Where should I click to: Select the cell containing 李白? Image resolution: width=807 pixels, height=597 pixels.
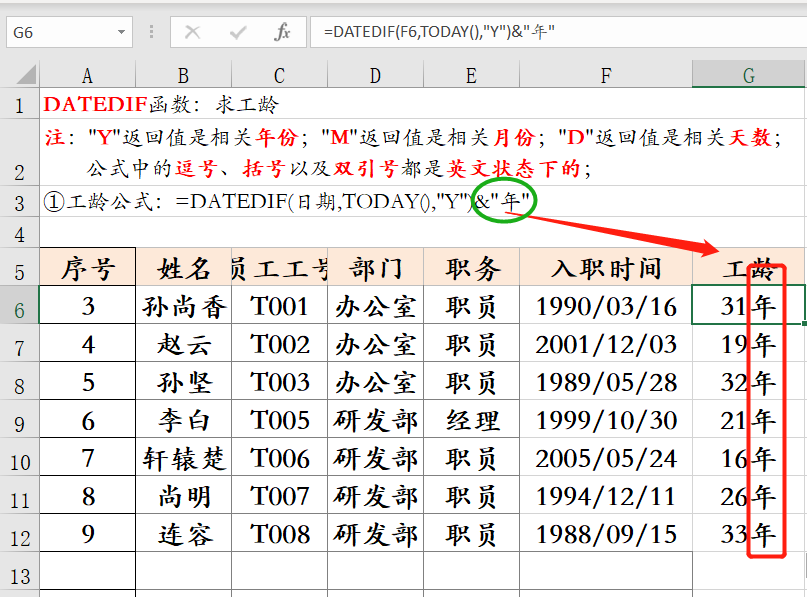tap(183, 419)
